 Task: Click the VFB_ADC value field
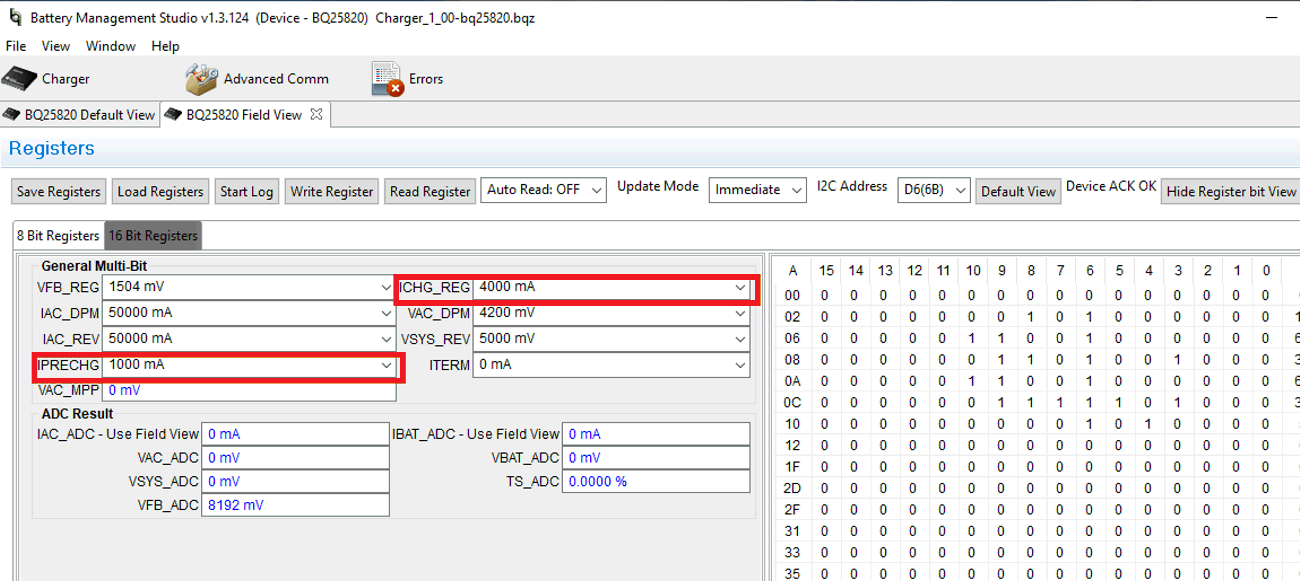click(295, 505)
